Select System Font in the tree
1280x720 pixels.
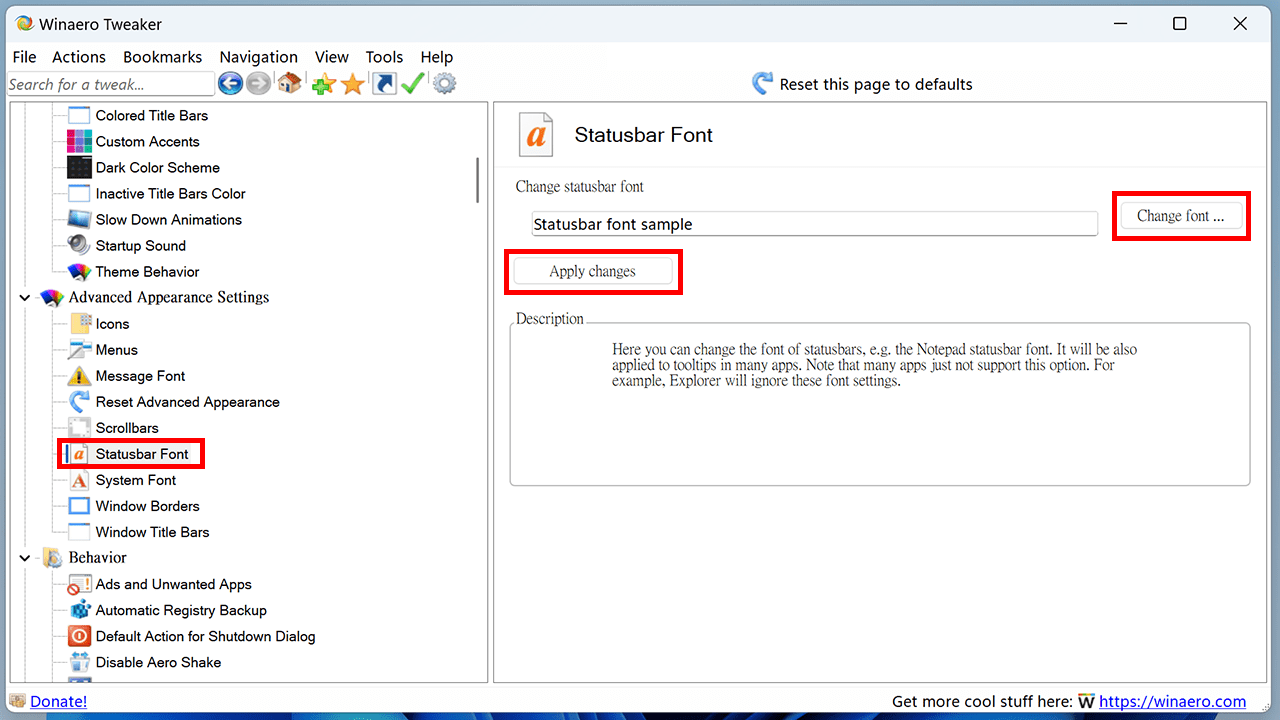(136, 480)
